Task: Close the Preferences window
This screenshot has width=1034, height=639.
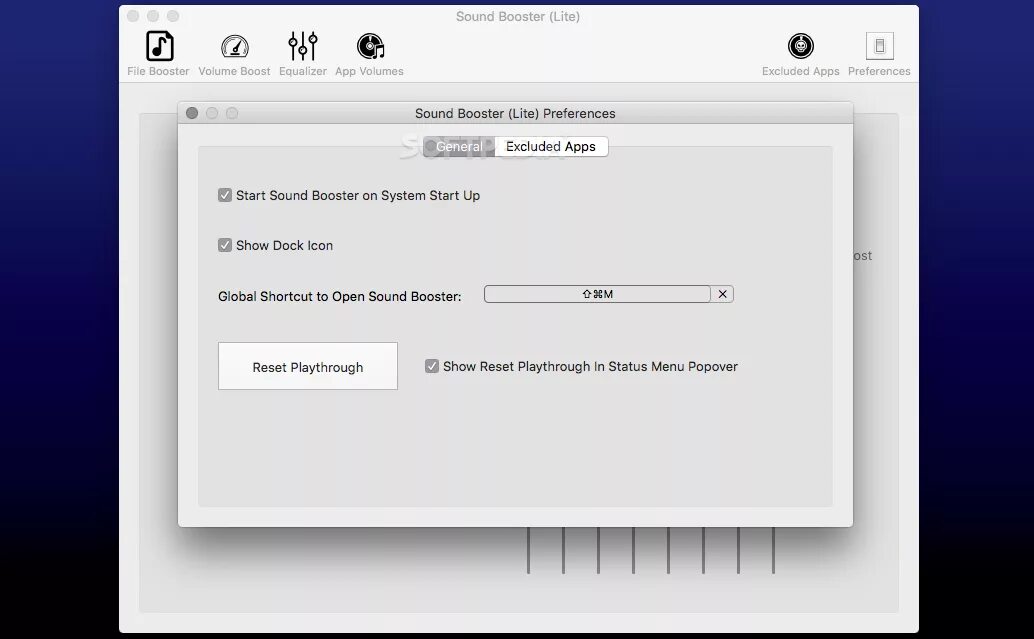Action: click(192, 113)
